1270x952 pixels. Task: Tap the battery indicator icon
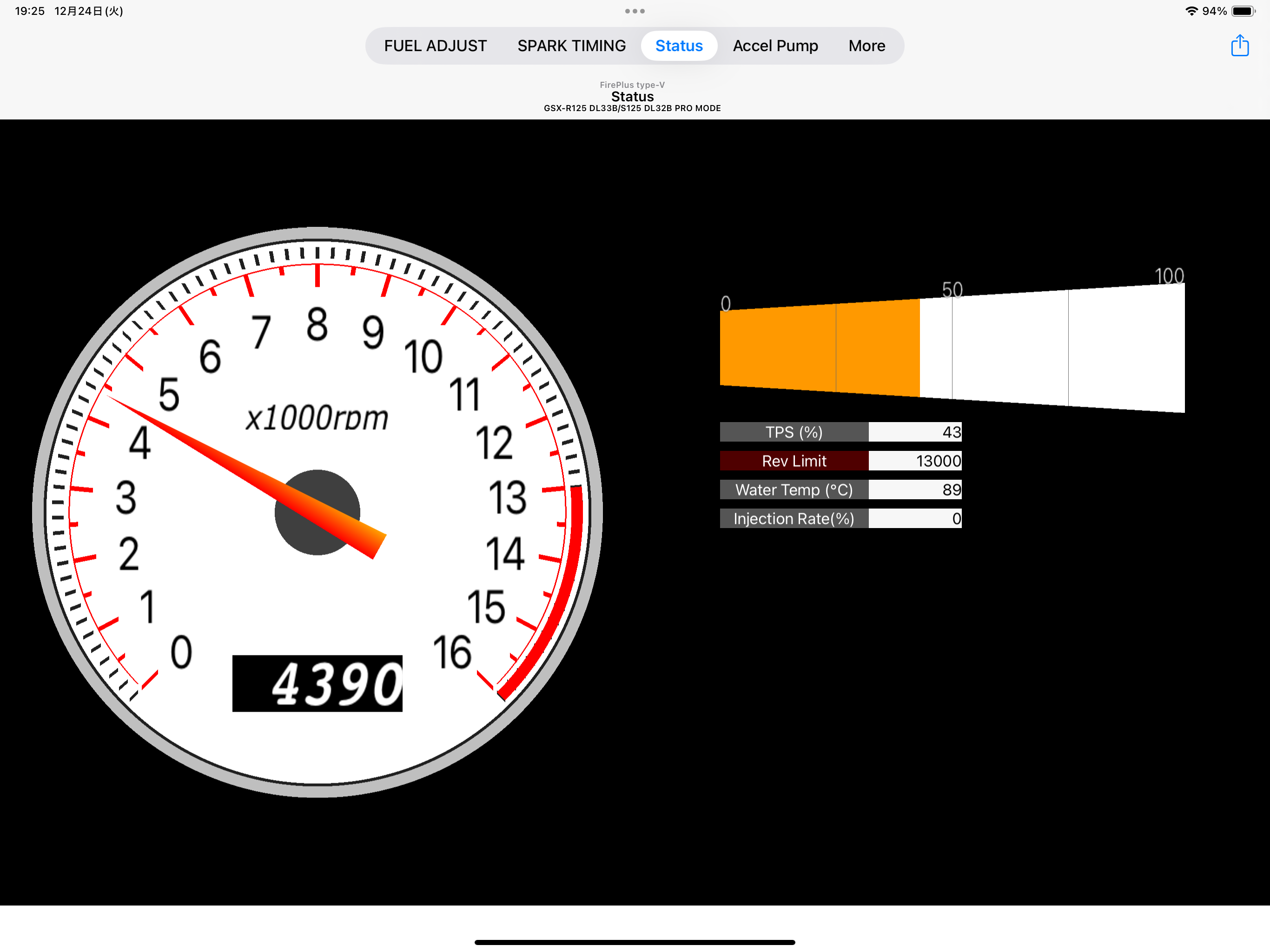pyautogui.click(x=1243, y=11)
